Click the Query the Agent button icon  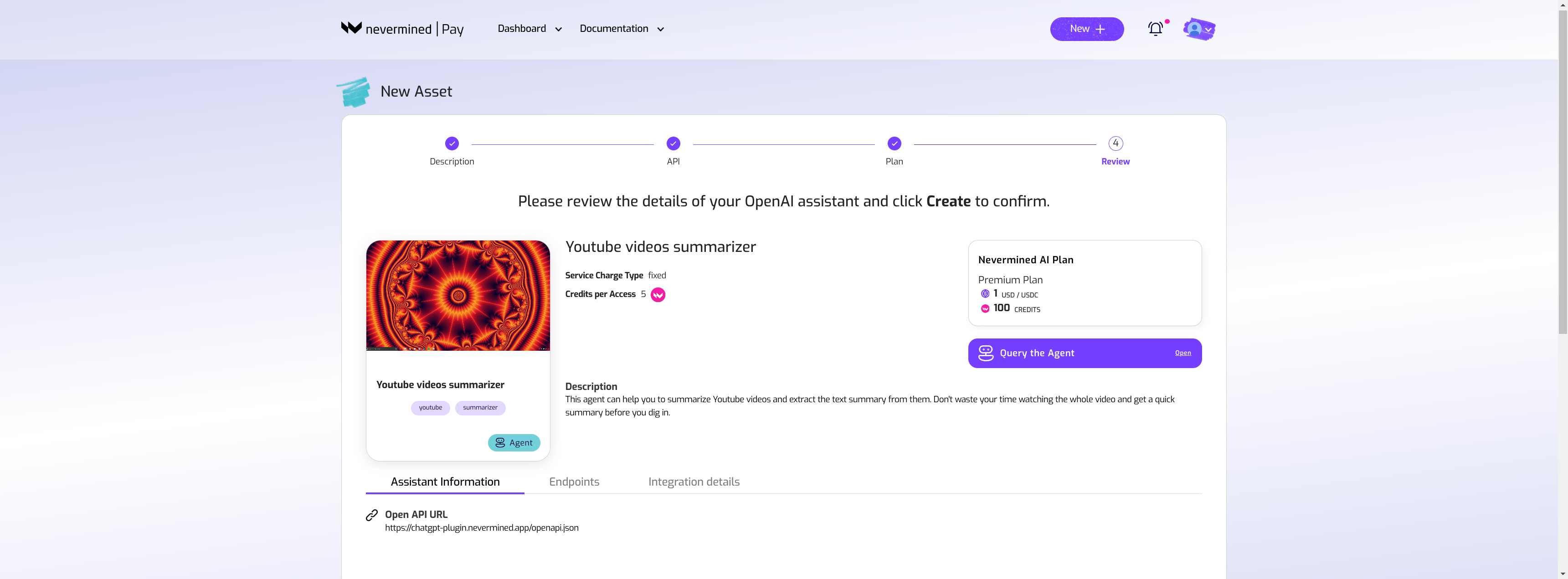(986, 352)
